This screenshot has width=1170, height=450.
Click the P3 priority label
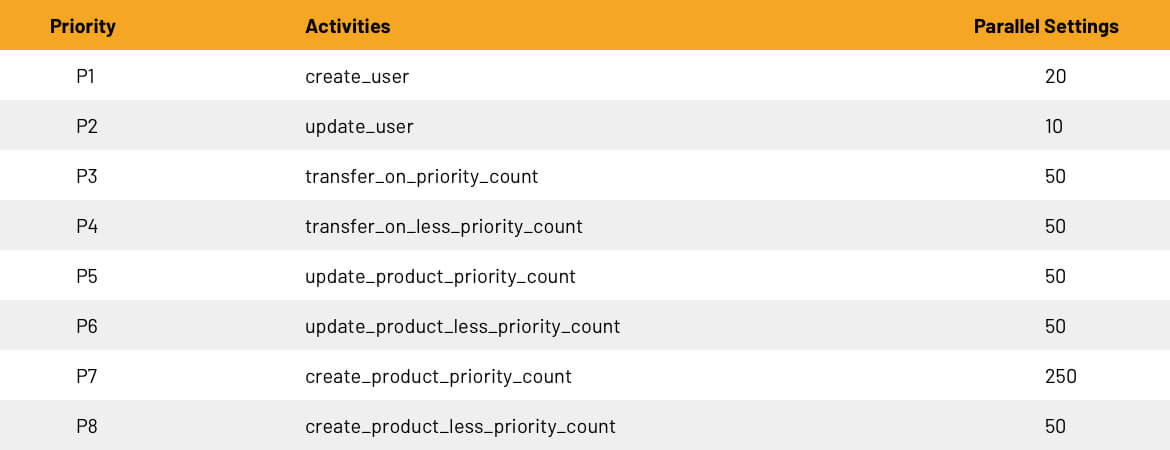(87, 176)
